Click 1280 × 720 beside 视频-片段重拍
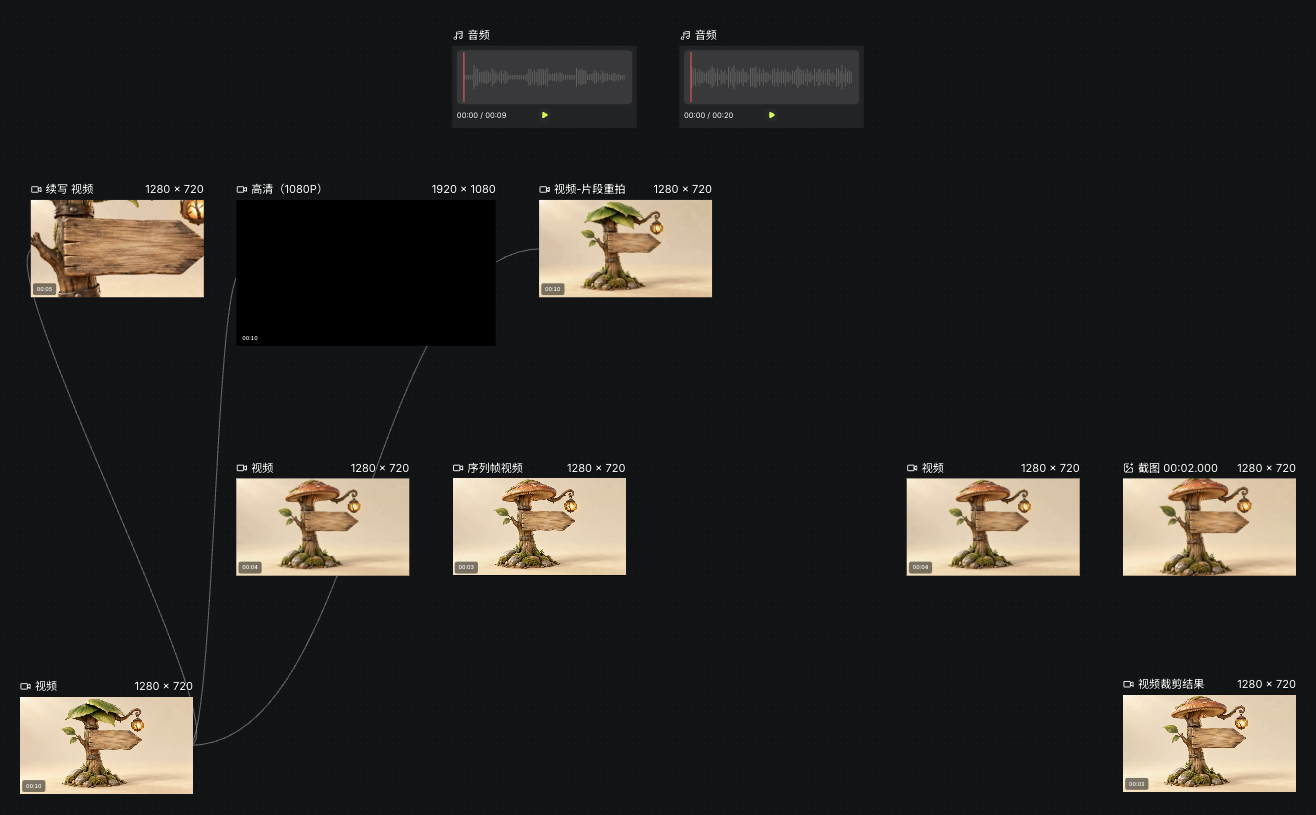Screen dimensions: 1316x815 (x=683, y=189)
